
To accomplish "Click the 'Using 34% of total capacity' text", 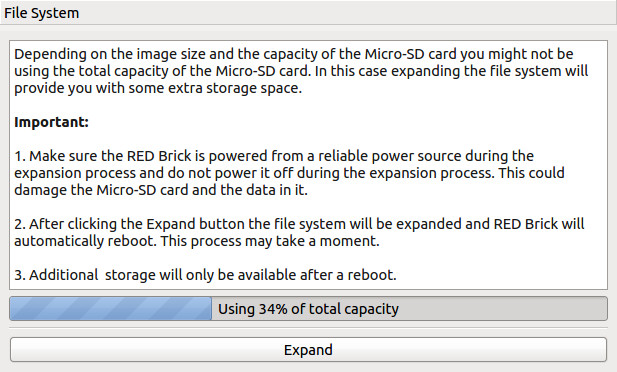I will 308,309.
